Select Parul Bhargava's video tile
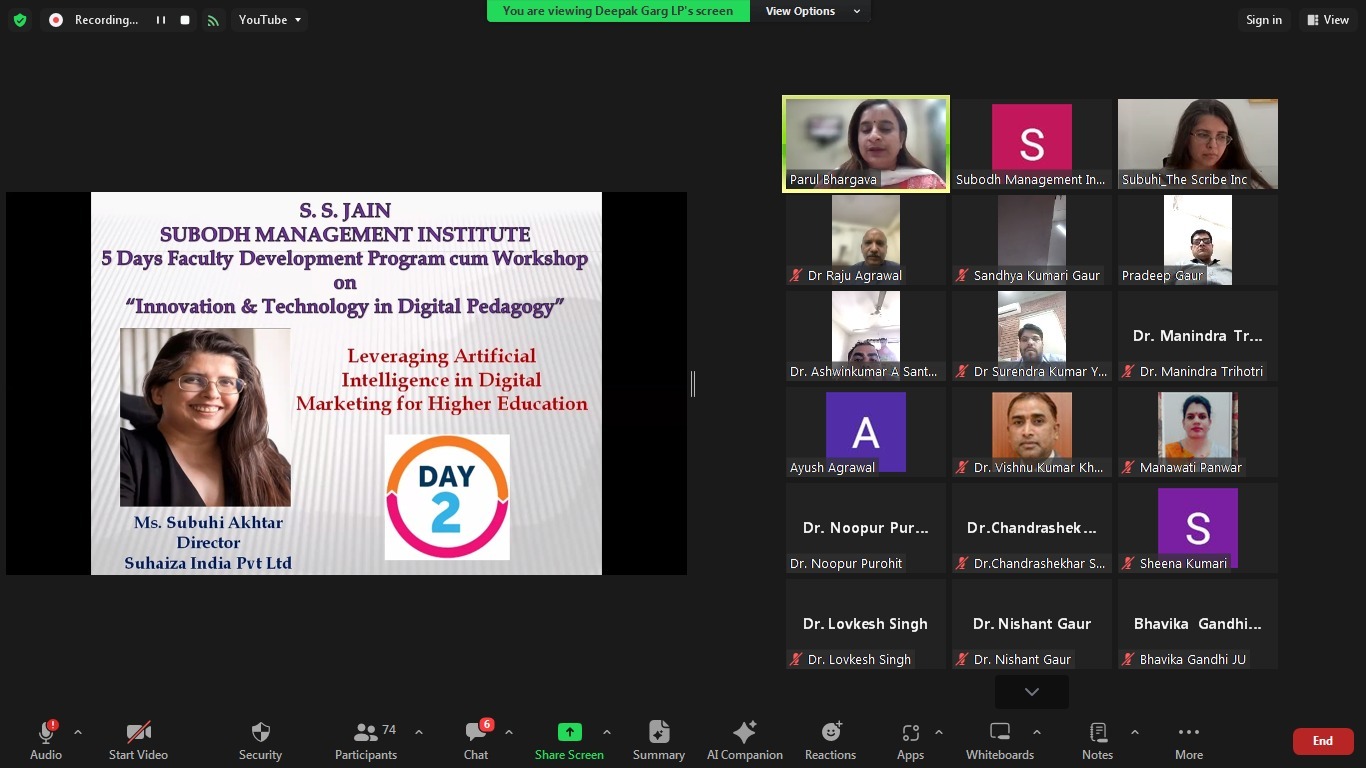Screen dimensions: 1366x768 point(866,143)
